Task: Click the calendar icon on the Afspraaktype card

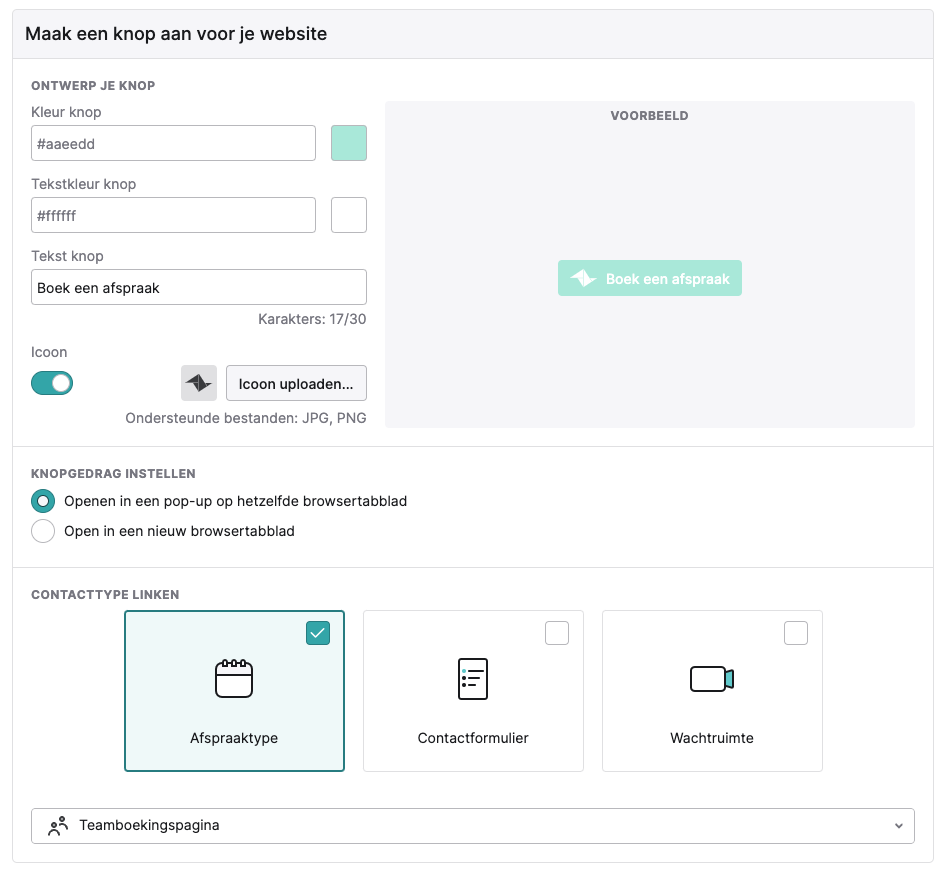Action: (234, 678)
